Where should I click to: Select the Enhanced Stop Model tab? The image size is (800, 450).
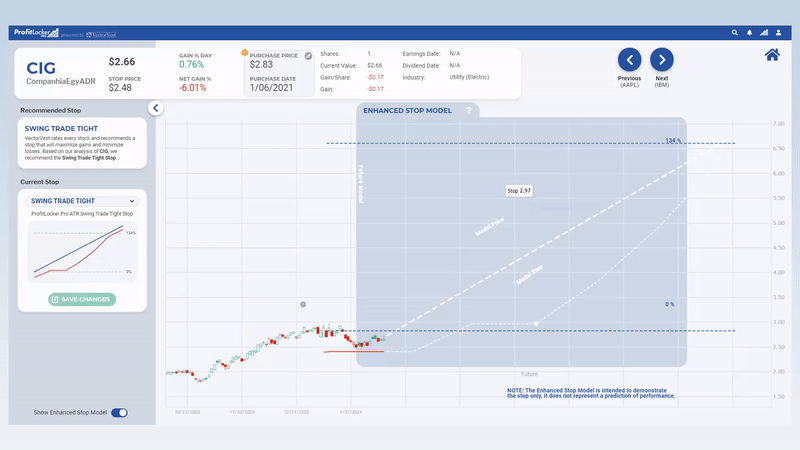(408, 110)
